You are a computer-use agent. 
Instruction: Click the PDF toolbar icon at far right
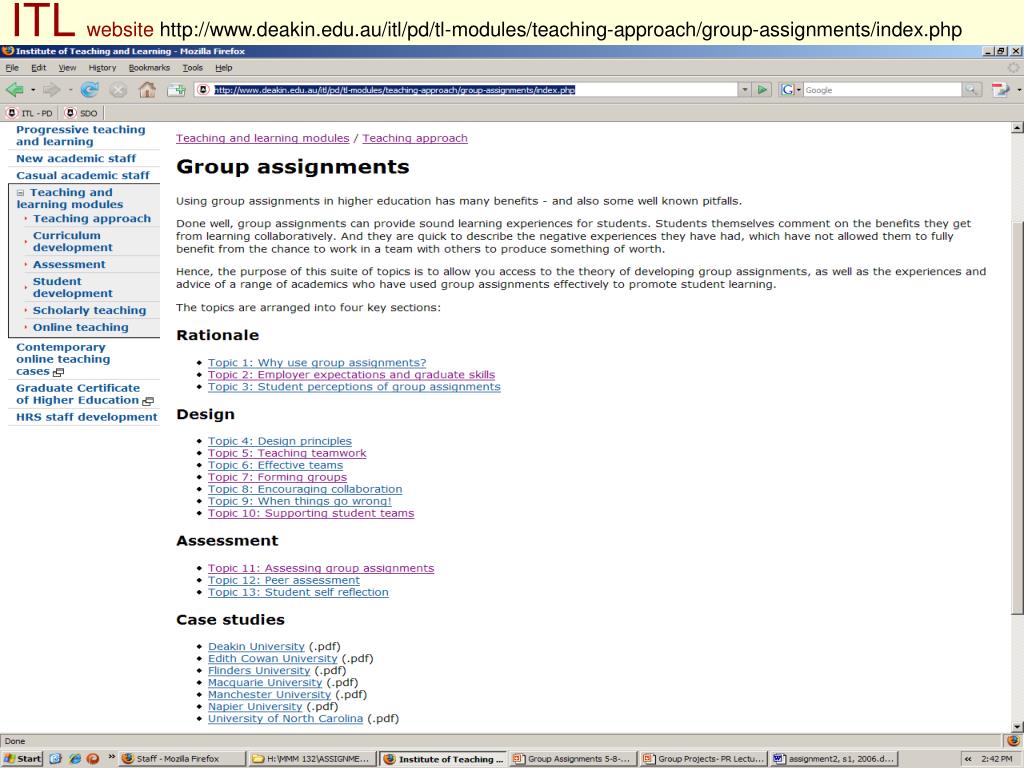pyautogui.click(x=1000, y=89)
